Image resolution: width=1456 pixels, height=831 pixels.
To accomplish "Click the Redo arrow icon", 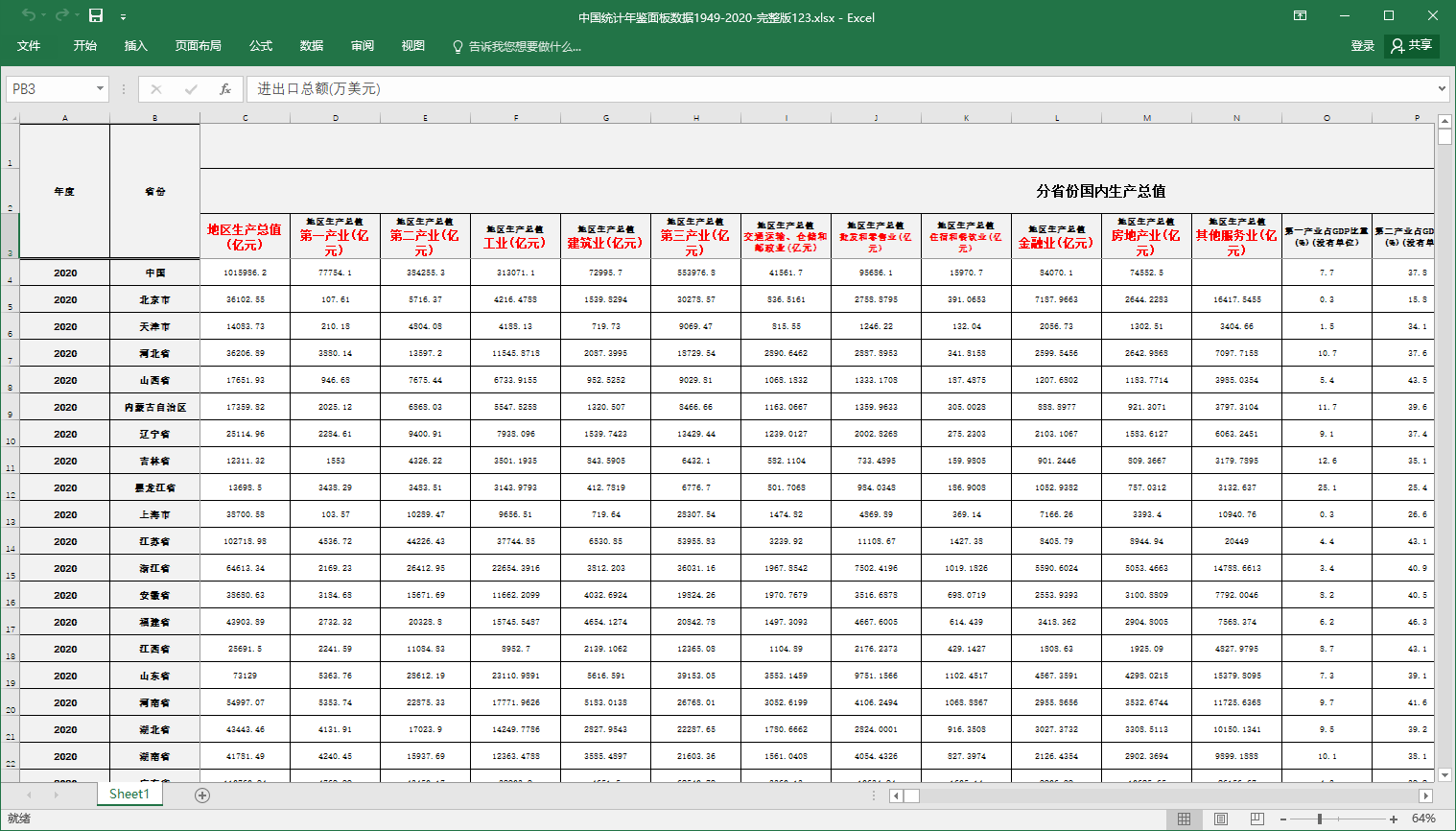I will 61,15.
